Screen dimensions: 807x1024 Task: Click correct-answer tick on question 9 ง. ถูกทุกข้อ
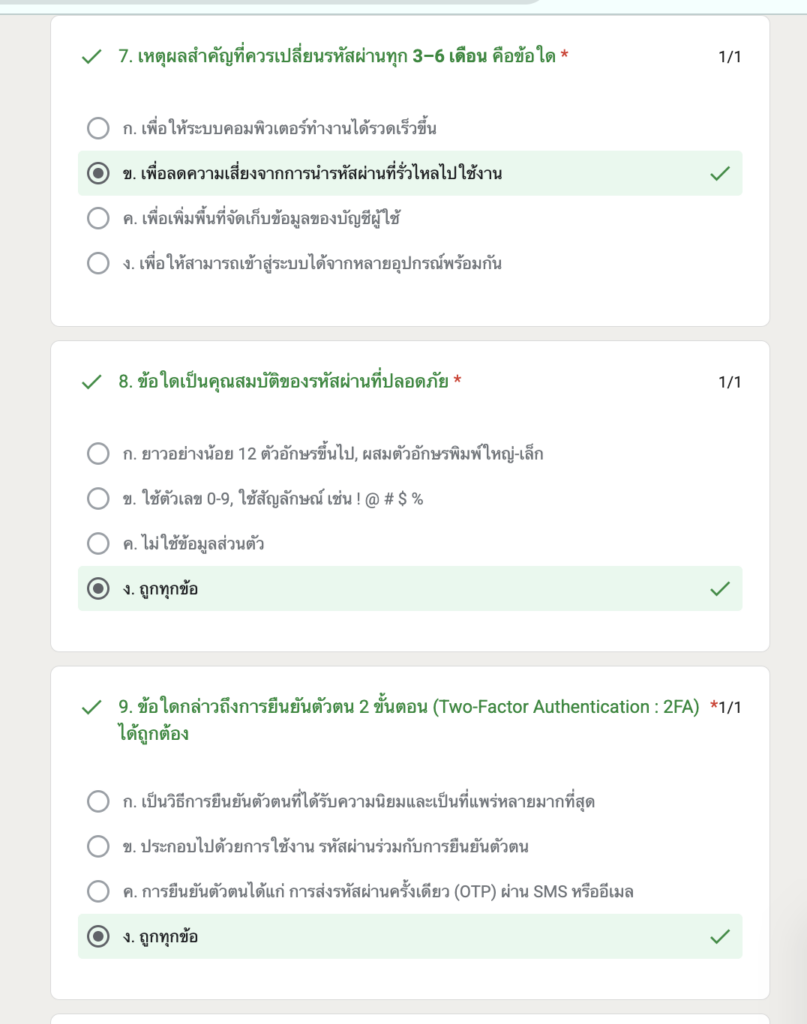[720, 937]
